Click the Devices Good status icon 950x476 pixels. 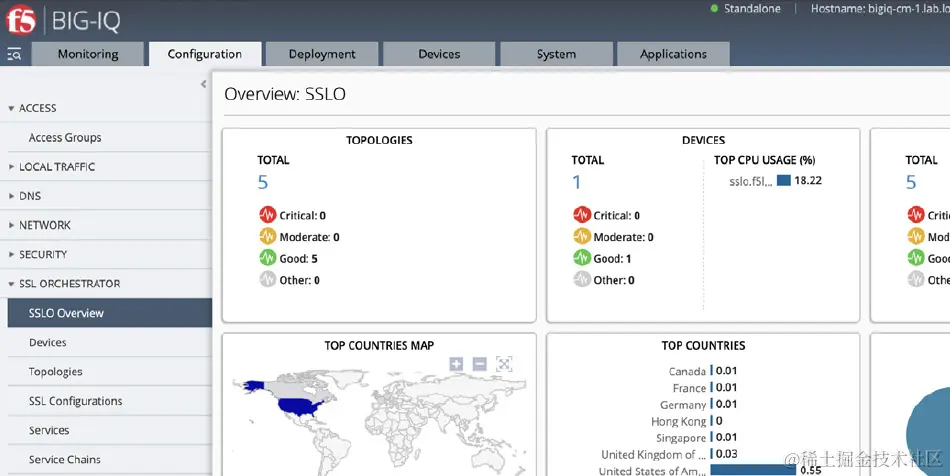(582, 258)
